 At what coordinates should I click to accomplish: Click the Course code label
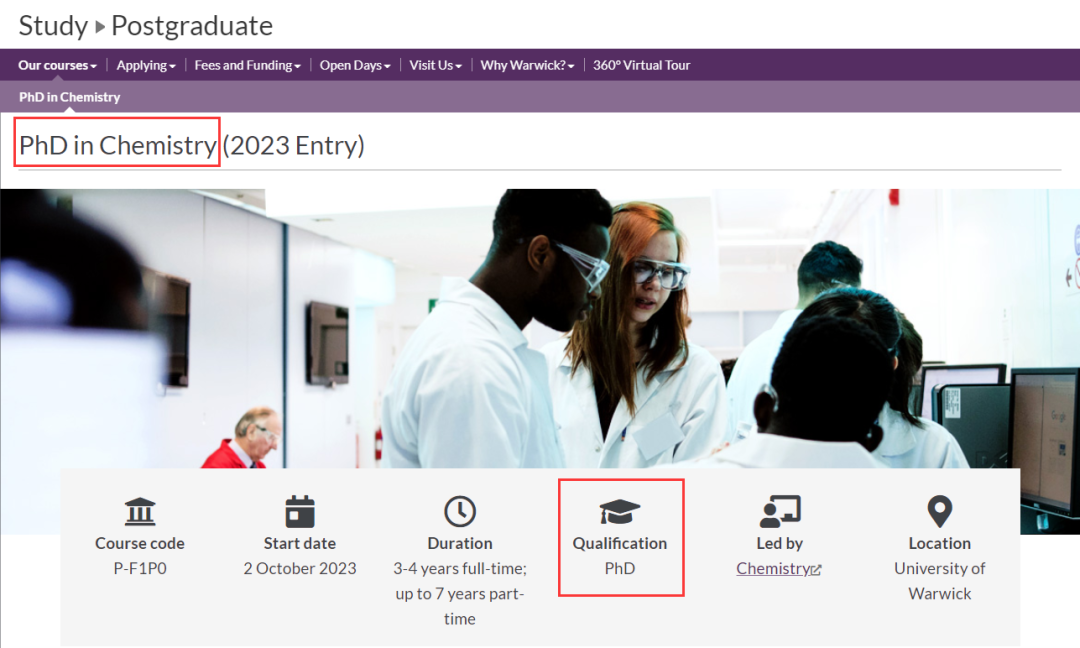[x=140, y=543]
